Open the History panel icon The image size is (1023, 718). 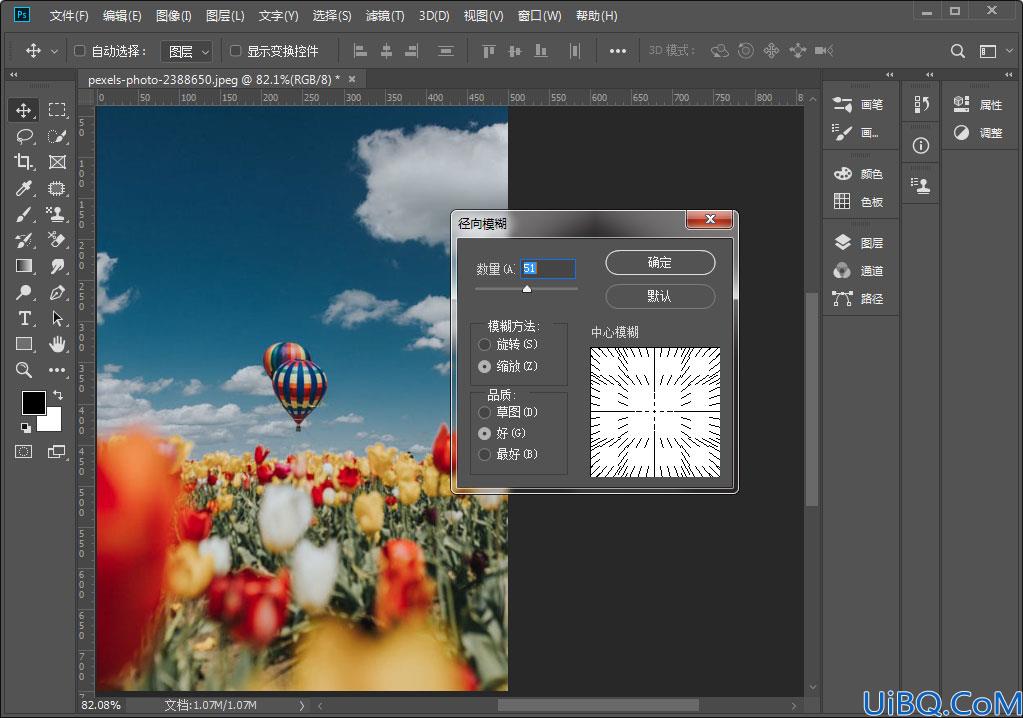(x=921, y=104)
